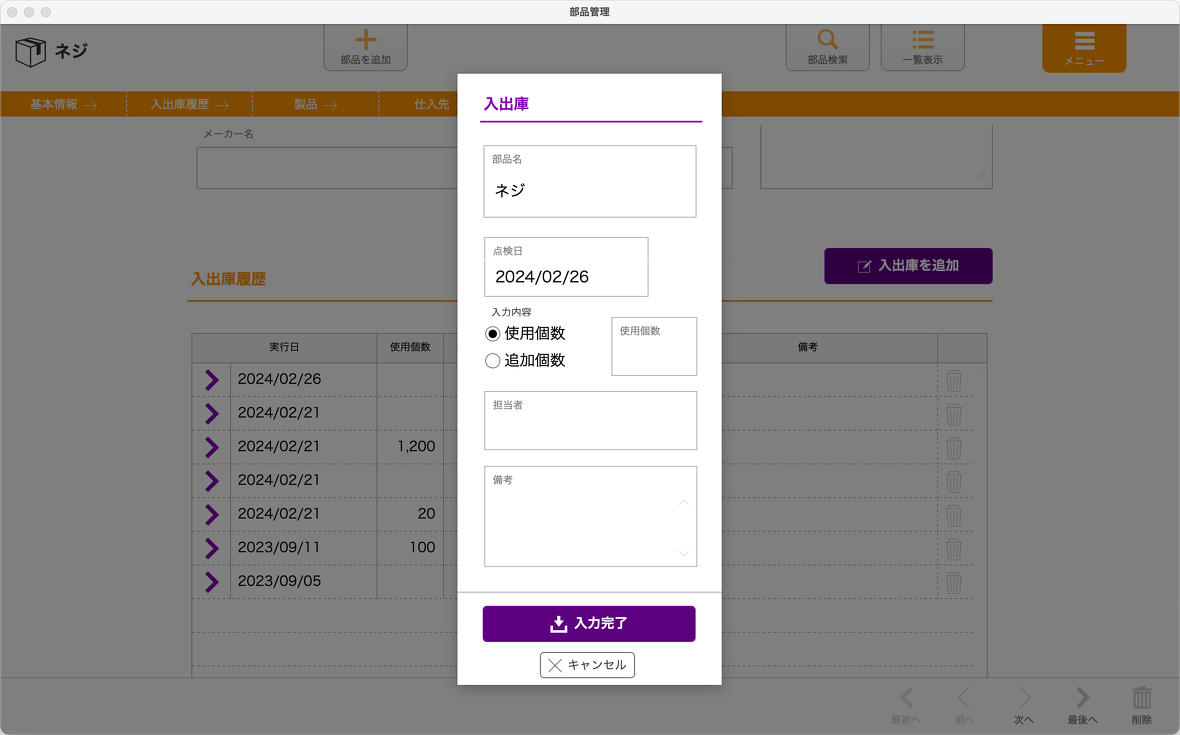Click the 担当者 input field

(590, 428)
